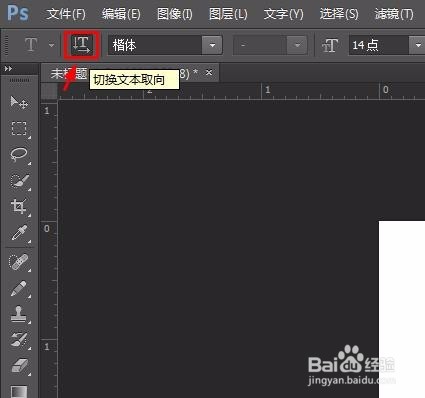The height and width of the screenshot is (398, 425).
Task: Expand the font family dropdown arrow
Action: tap(212, 45)
